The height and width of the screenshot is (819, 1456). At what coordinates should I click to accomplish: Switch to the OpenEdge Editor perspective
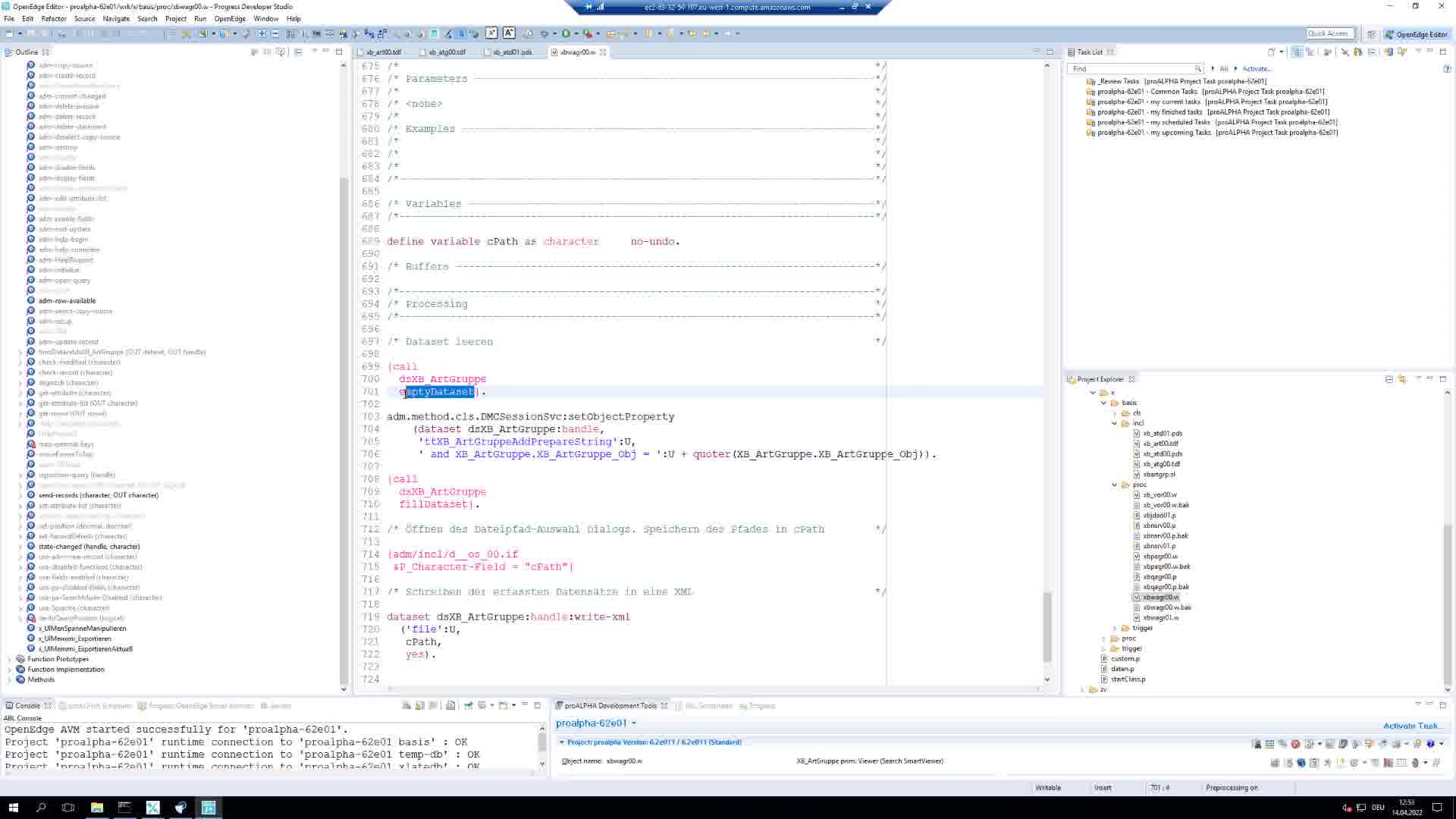pyautogui.click(x=1416, y=34)
